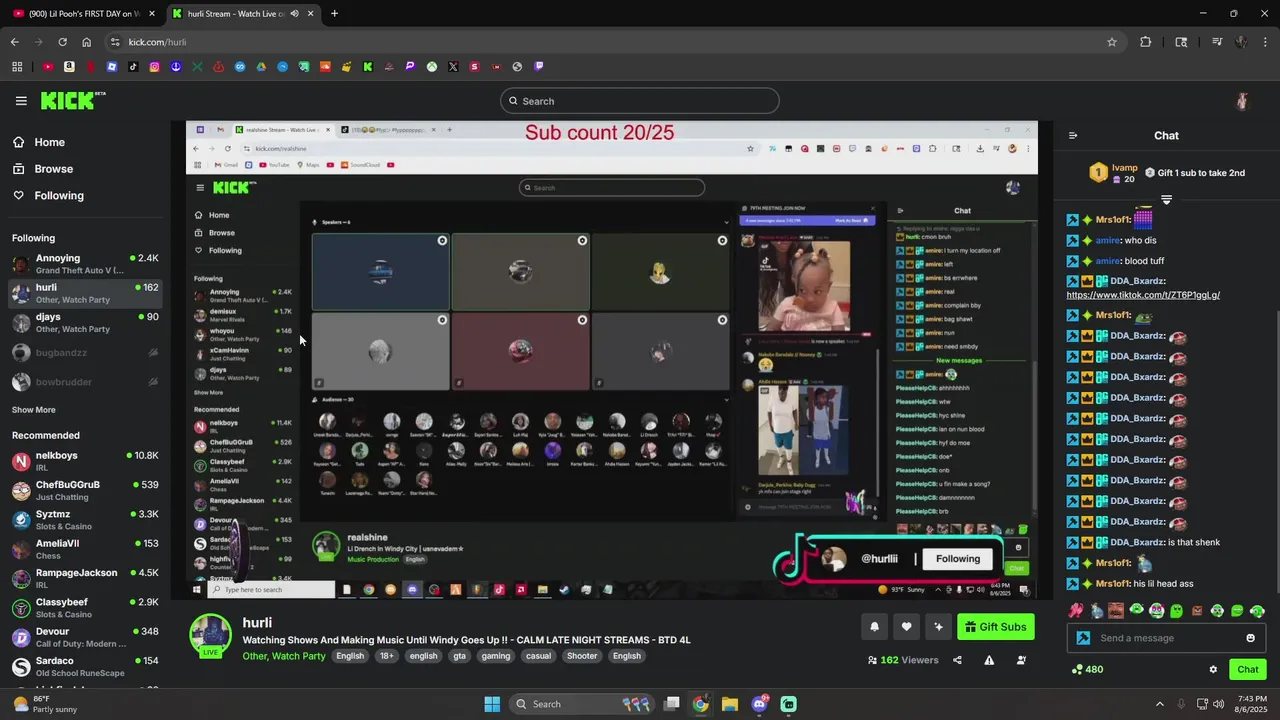The image size is (1280, 720).
Task: Toggle the heart follow button
Action: tap(906, 627)
